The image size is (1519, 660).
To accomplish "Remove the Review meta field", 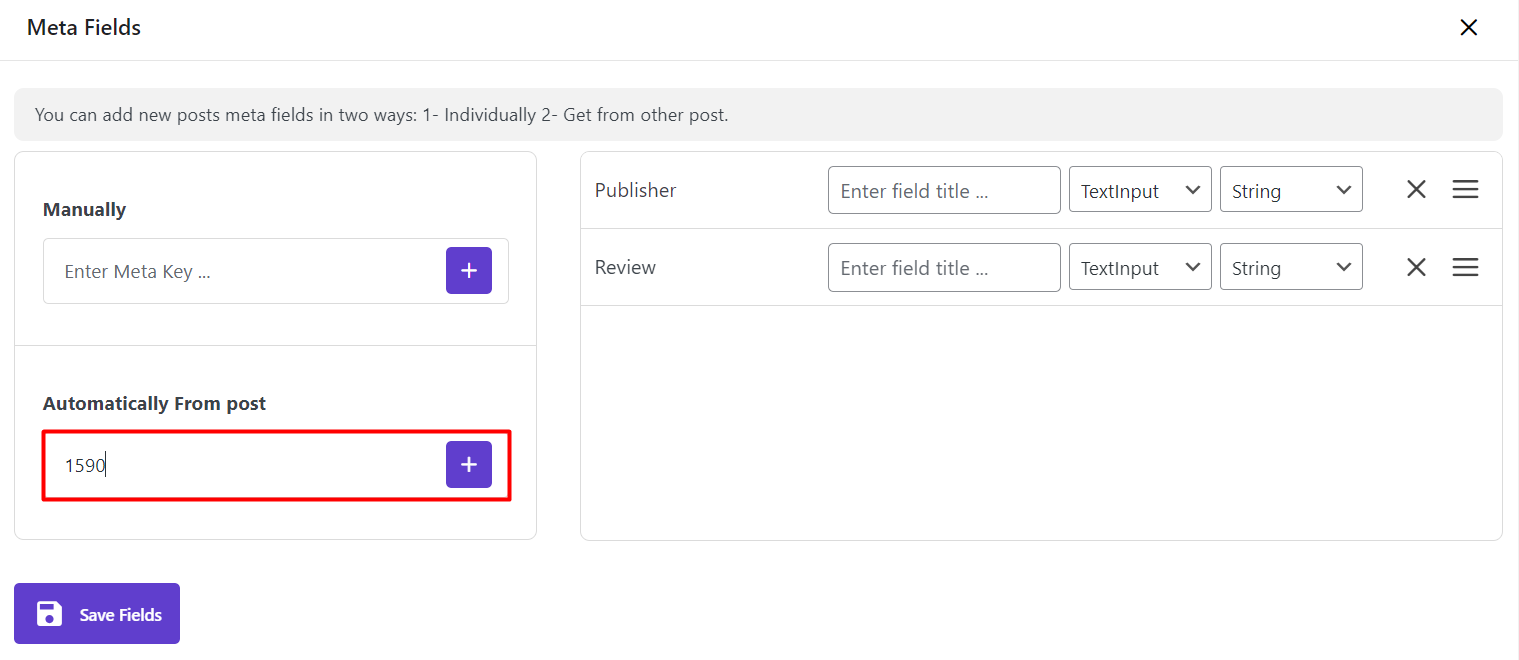I will [x=1416, y=267].
